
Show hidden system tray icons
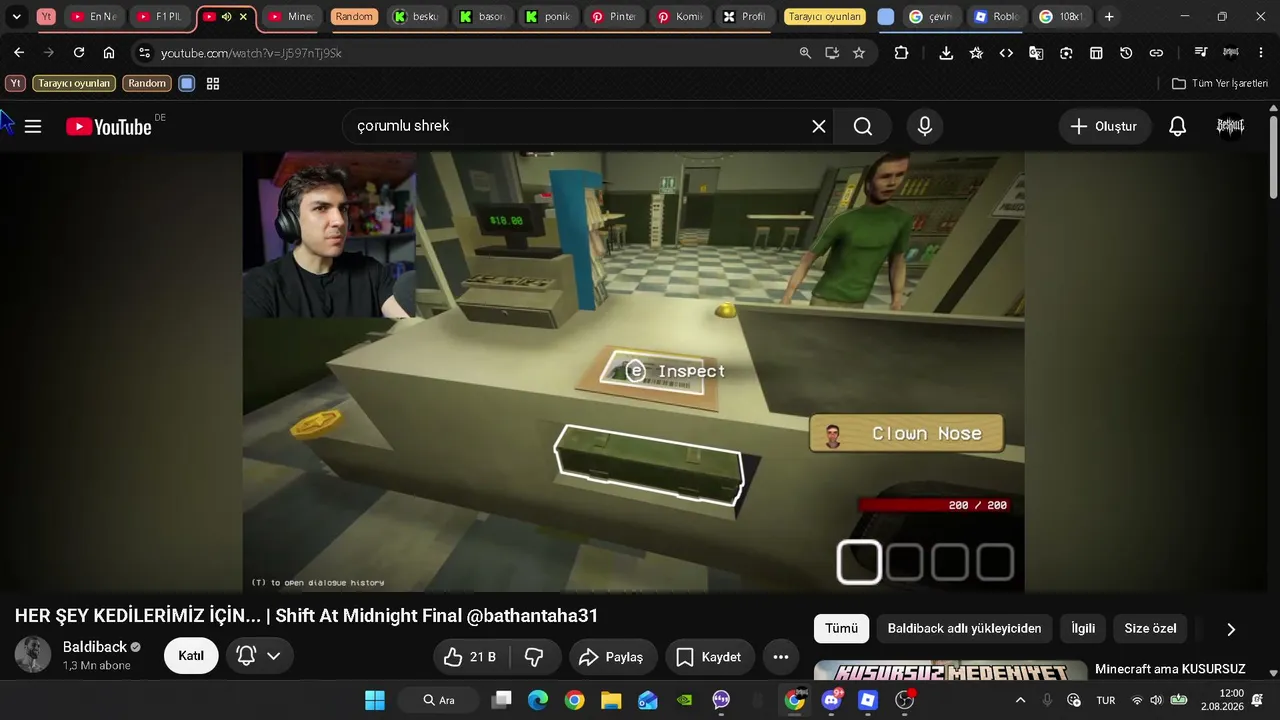1020,700
